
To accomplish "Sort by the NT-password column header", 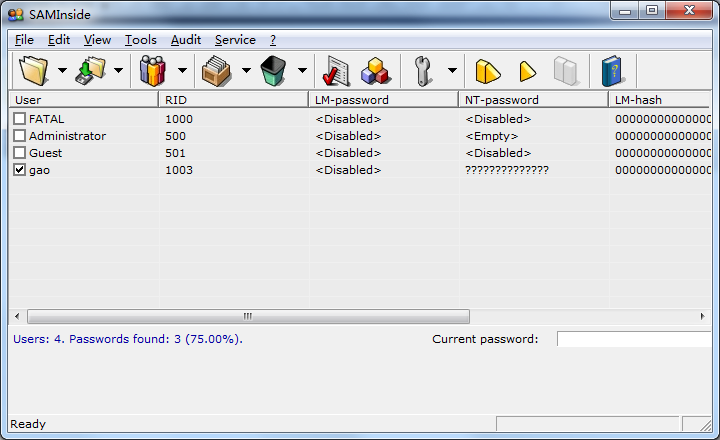I will 534,100.
